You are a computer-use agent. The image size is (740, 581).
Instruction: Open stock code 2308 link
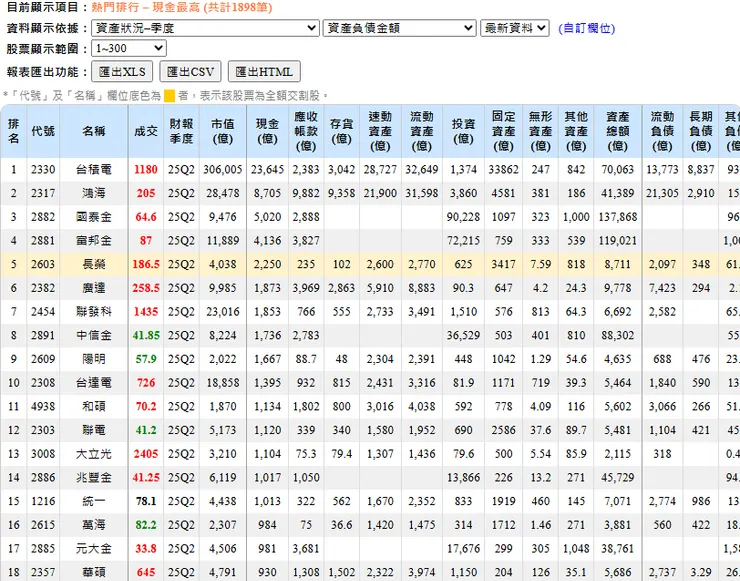pyautogui.click(x=43, y=383)
